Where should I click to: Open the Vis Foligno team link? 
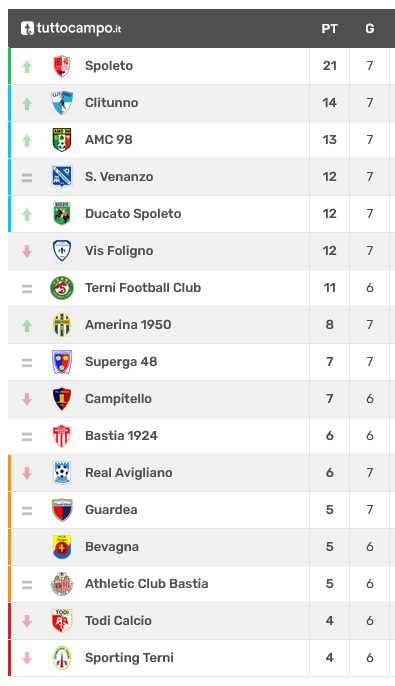119,251
